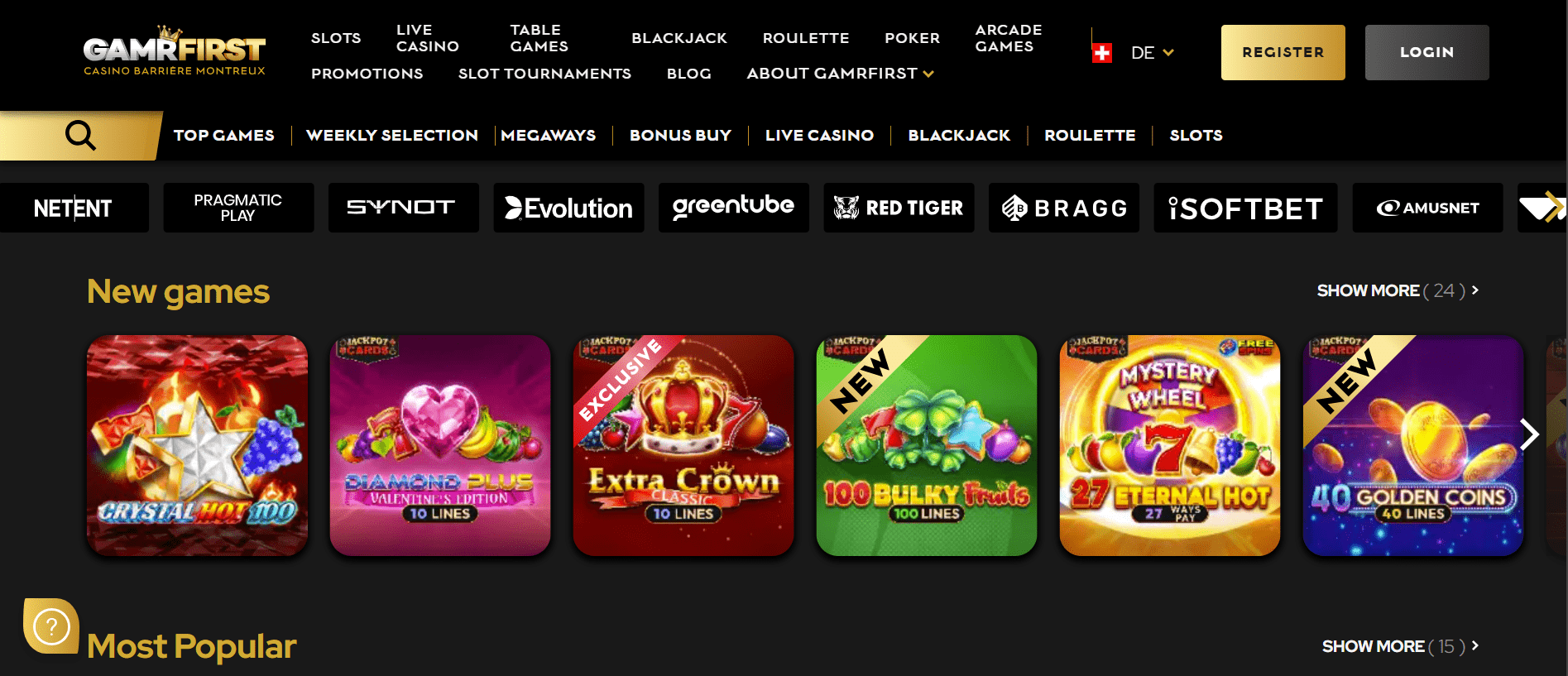Open the search magnifier icon
Viewport: 1568px width, 676px height.
[x=80, y=135]
